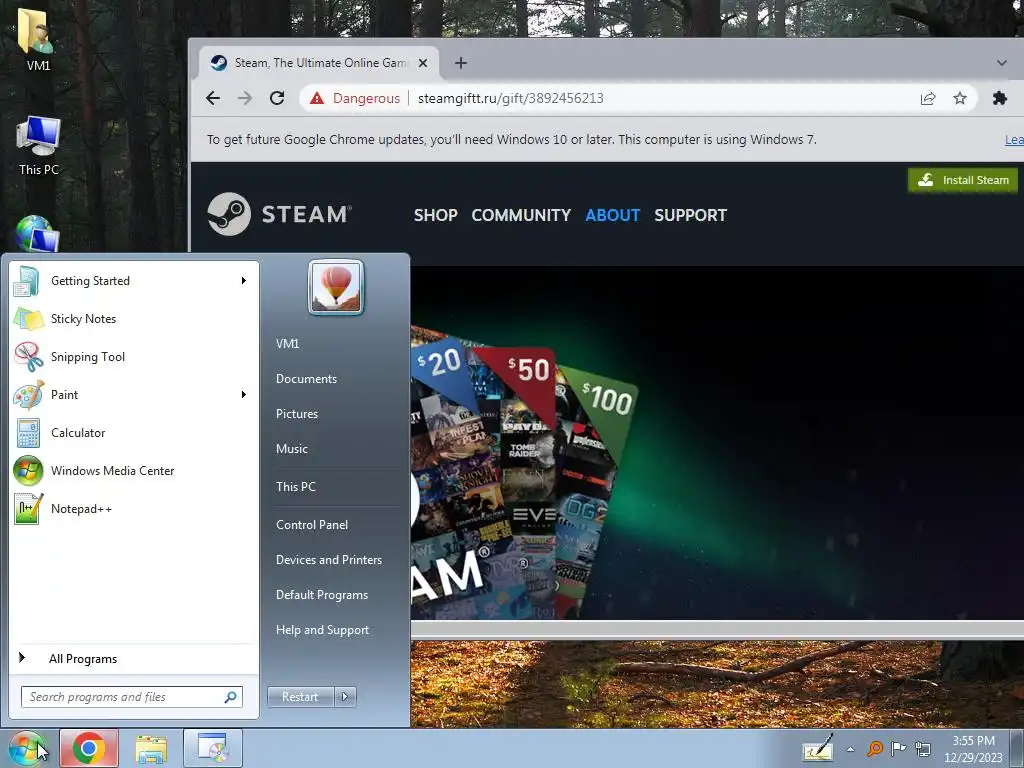Open Default Programs from Start menu
The width and height of the screenshot is (1024, 768).
point(322,595)
